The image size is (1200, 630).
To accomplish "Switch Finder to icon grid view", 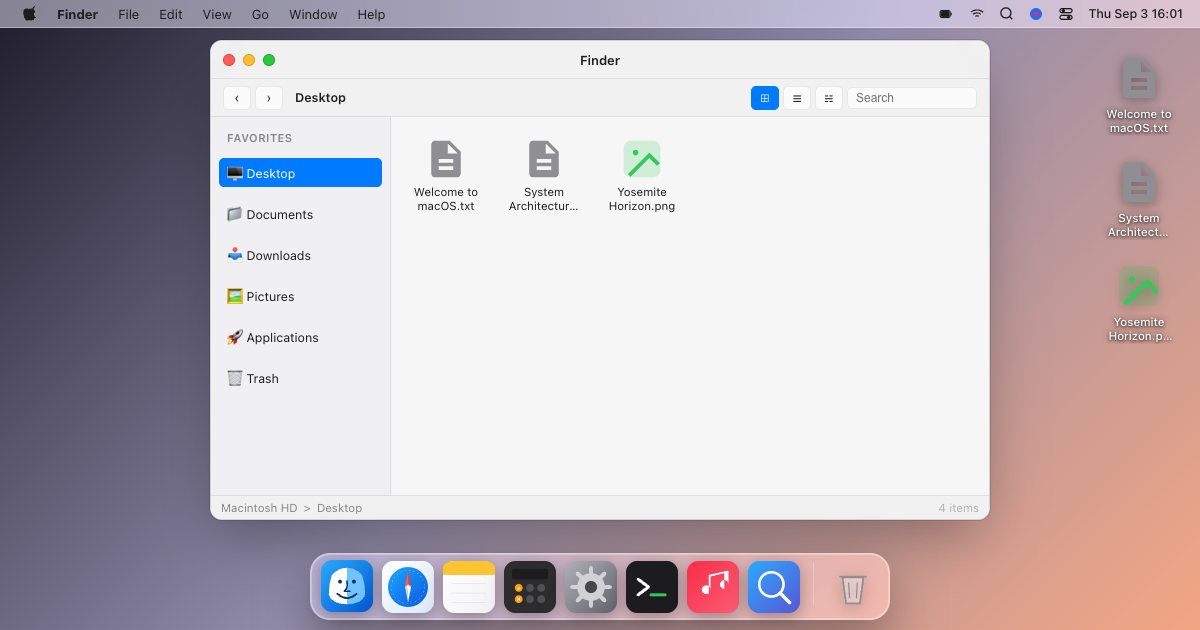I will coord(765,98).
